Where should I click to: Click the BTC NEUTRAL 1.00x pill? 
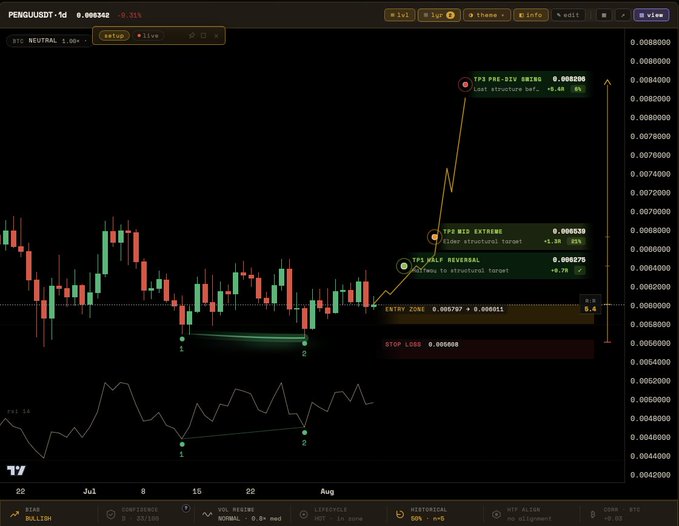point(48,41)
